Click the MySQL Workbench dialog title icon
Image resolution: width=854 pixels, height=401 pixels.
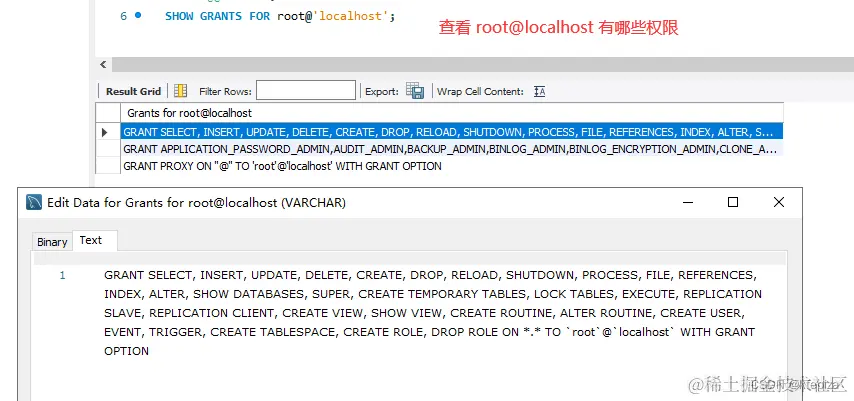click(x=34, y=203)
